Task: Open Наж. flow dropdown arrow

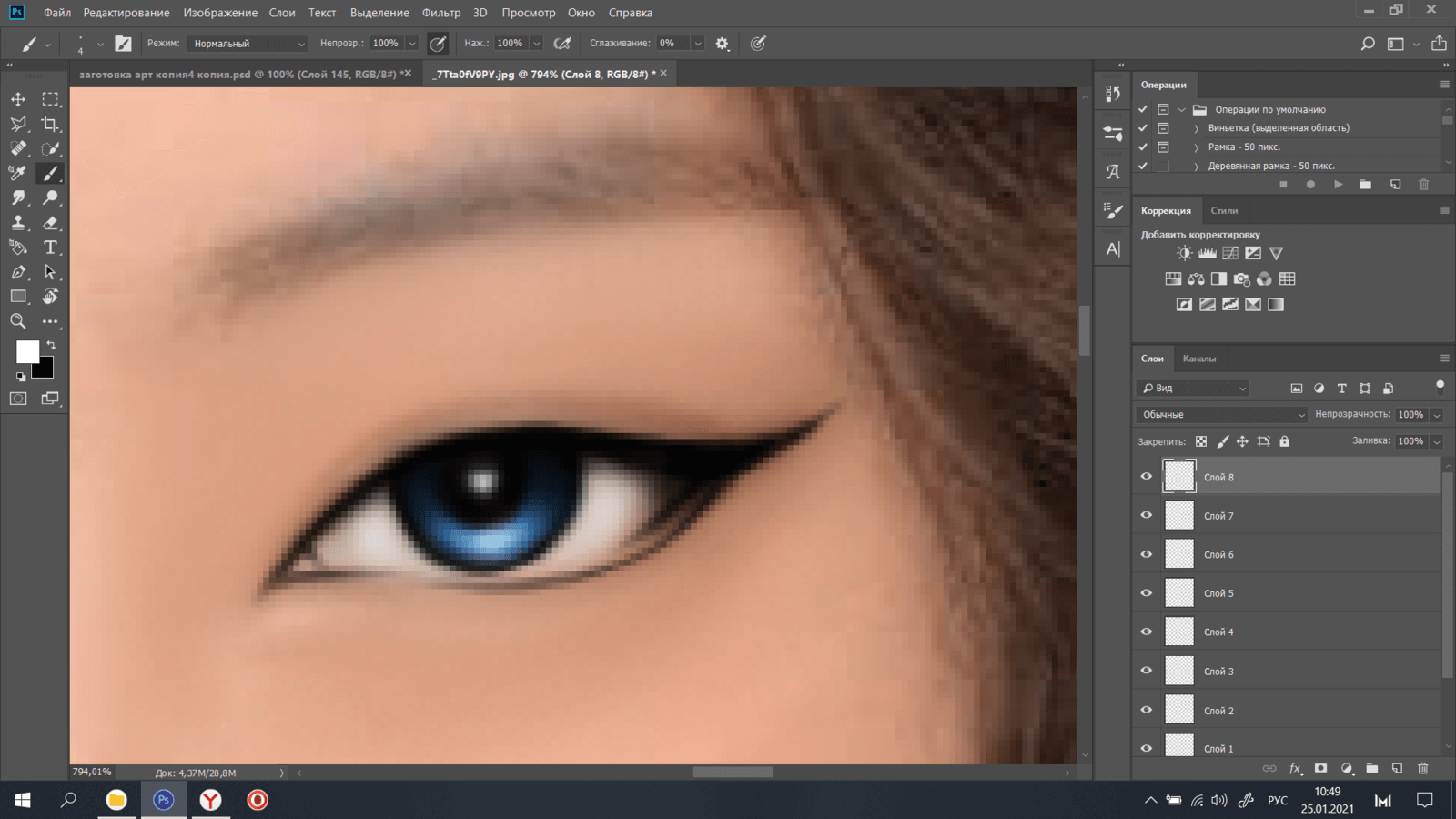Action: (x=537, y=44)
